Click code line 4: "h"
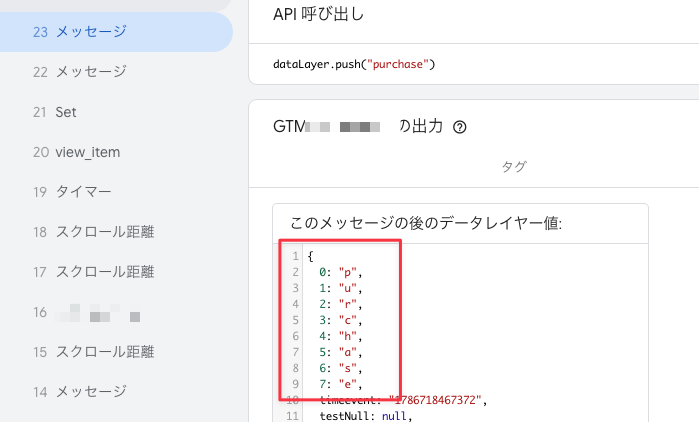 pyautogui.click(x=341, y=336)
